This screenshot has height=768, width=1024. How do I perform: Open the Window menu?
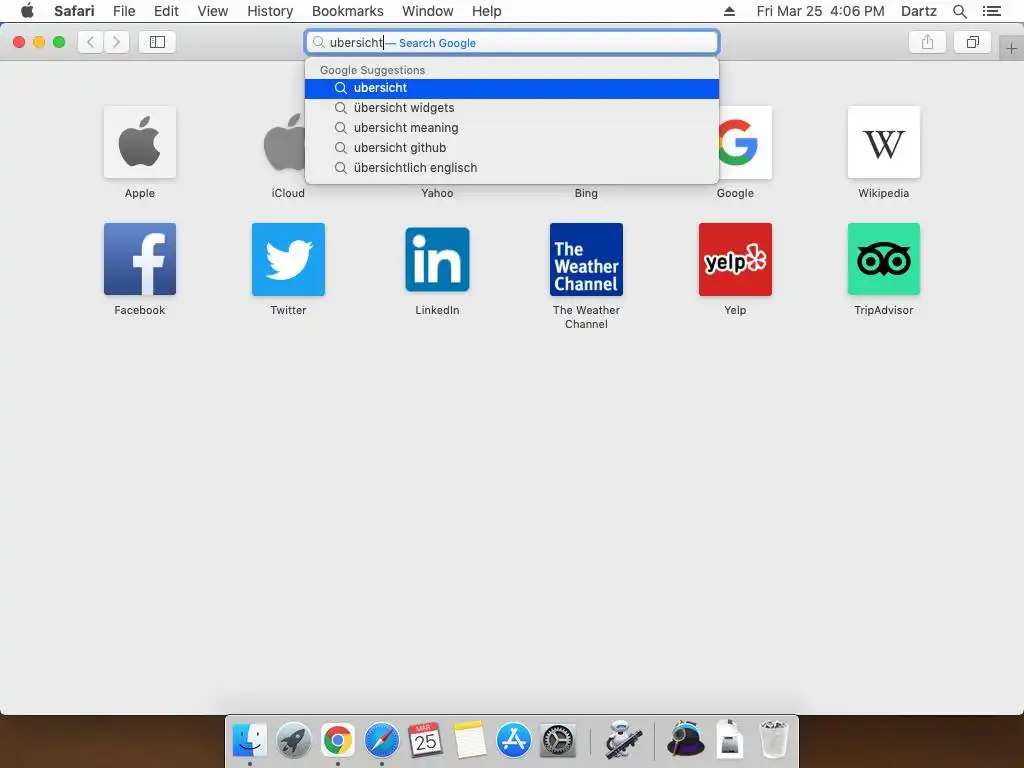[427, 11]
